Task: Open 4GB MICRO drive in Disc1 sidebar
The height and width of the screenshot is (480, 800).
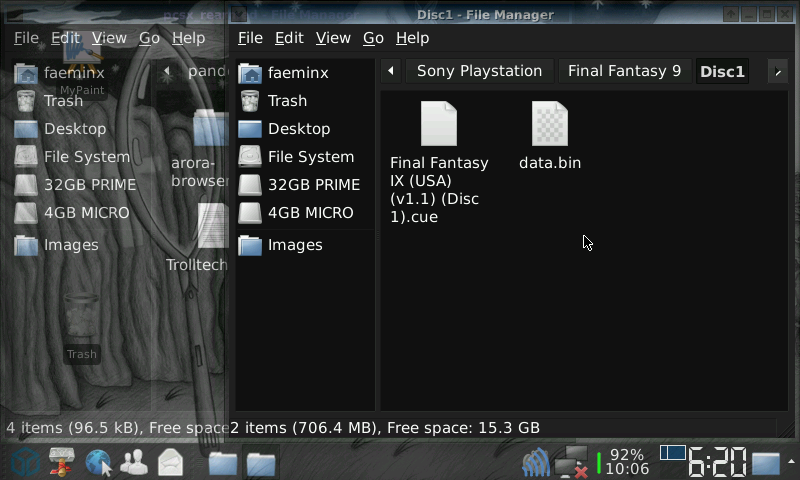Action: (x=310, y=213)
